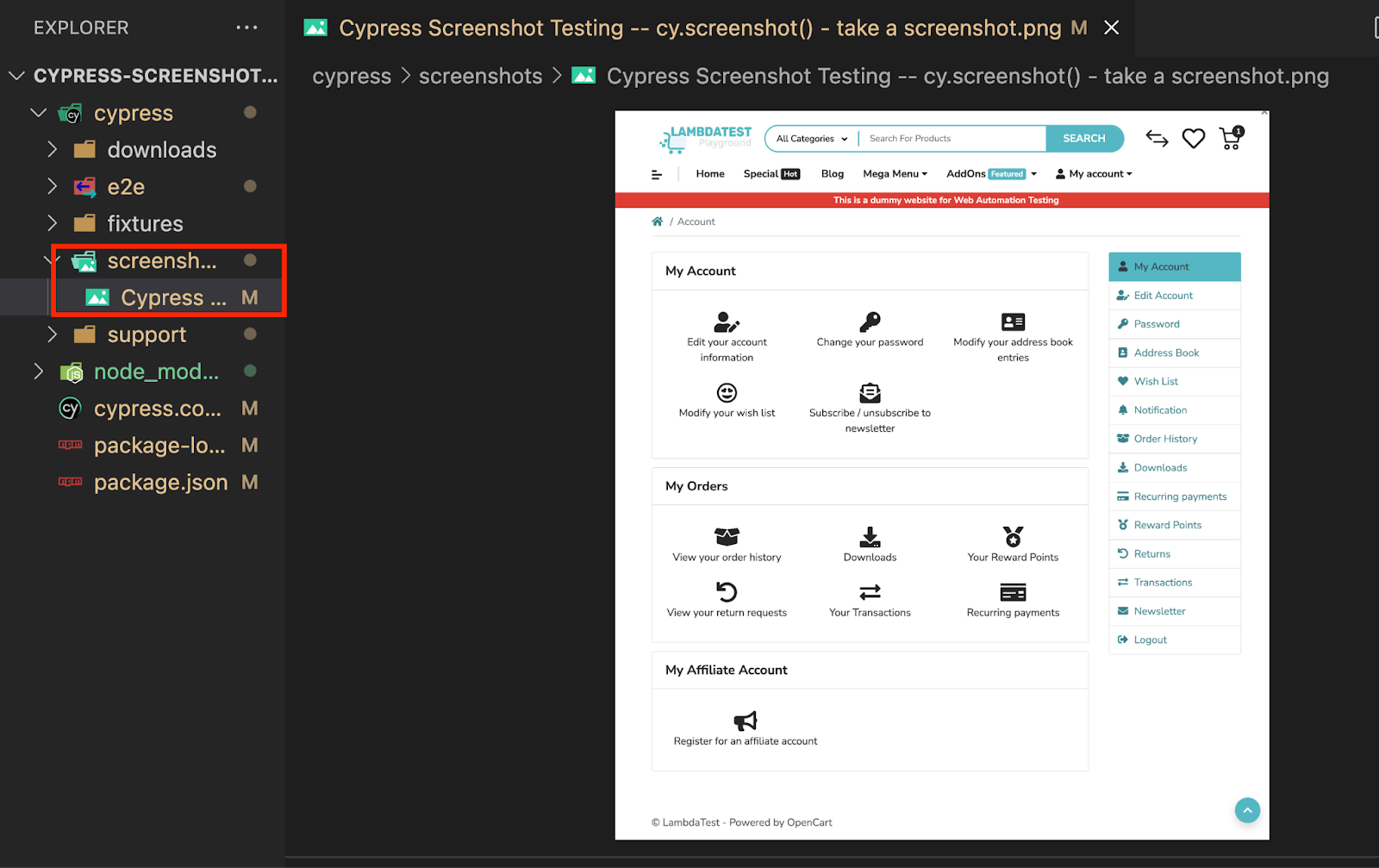This screenshot has height=868, width=1379.
Task: Click the Cypress logo icon beside the cypress folder
Action: 69,113
